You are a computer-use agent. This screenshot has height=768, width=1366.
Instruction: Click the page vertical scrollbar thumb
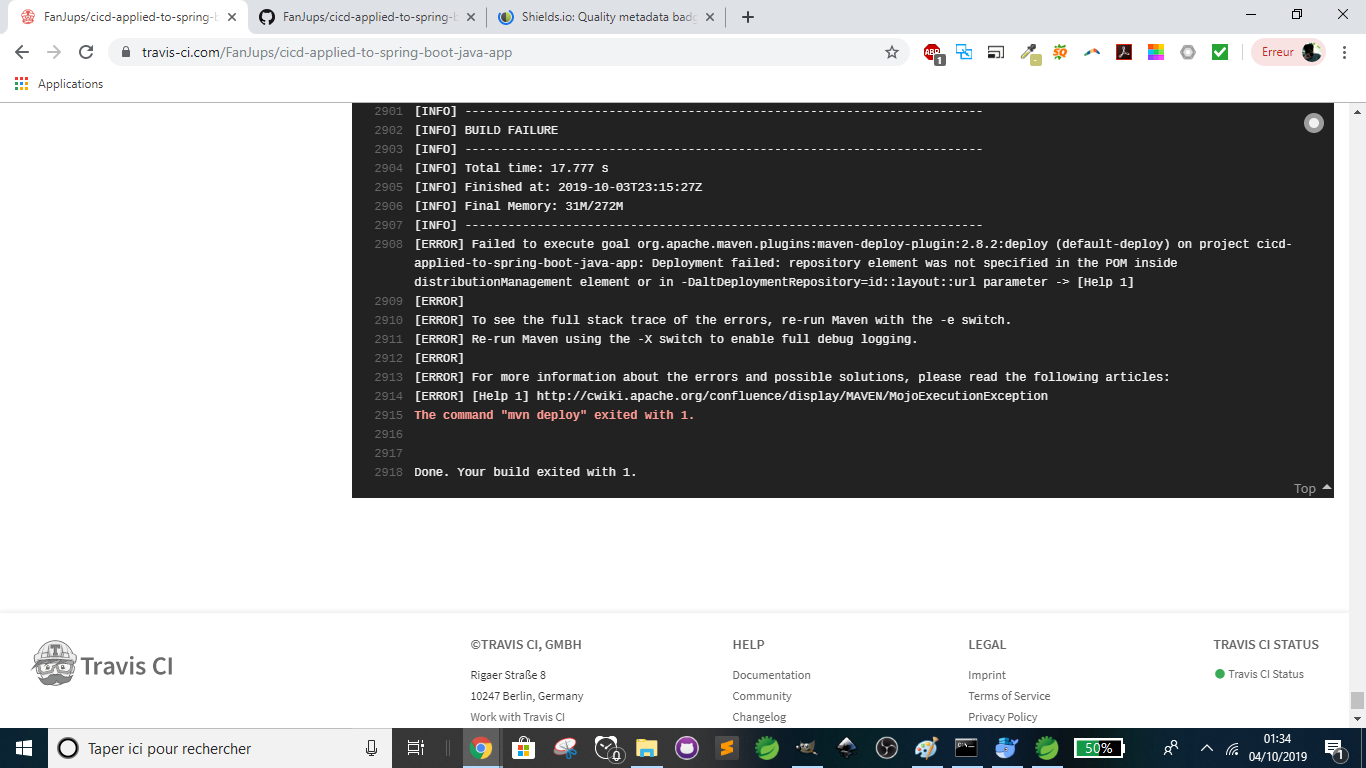pyautogui.click(x=1357, y=700)
